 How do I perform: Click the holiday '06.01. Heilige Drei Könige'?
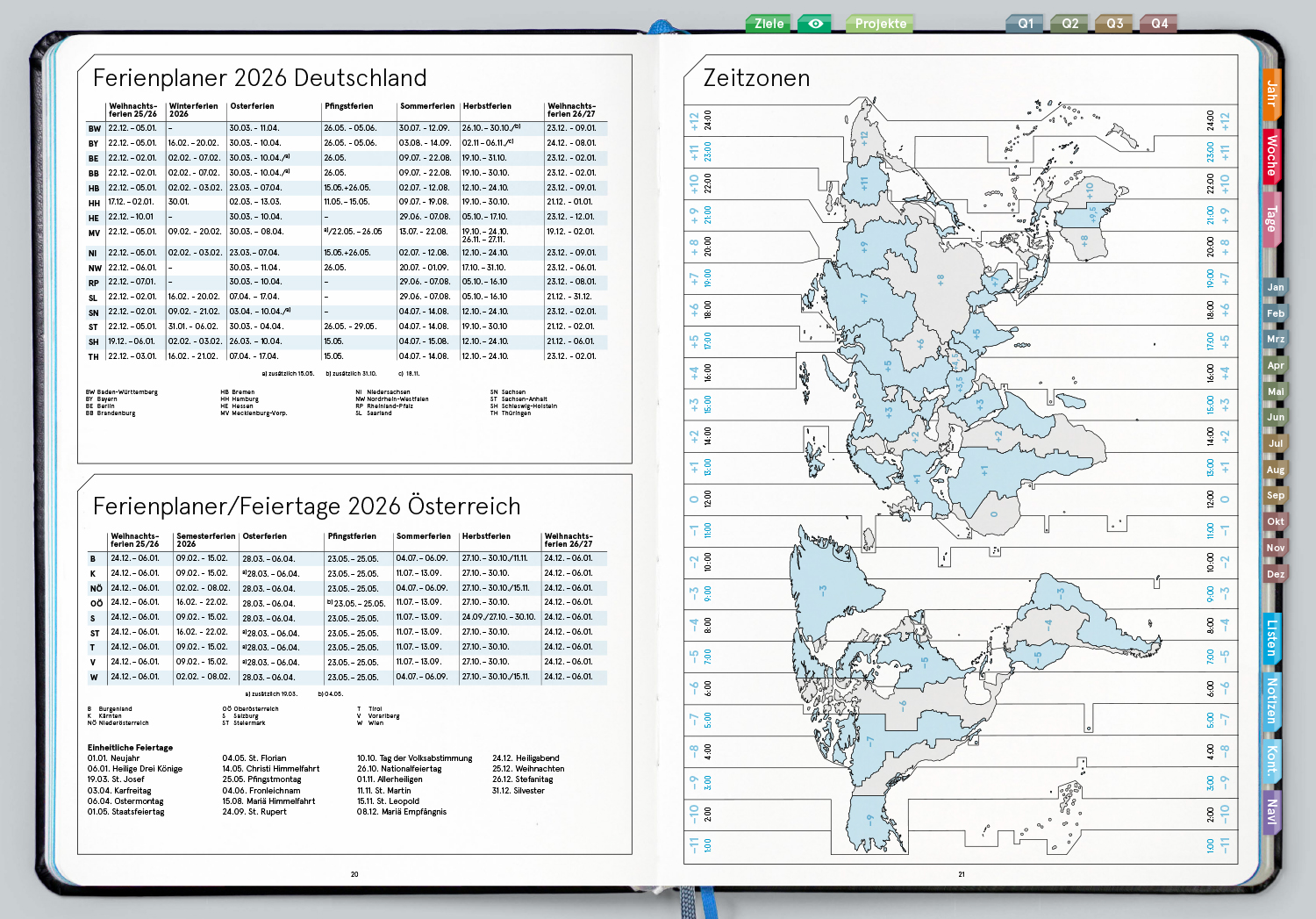point(135,769)
